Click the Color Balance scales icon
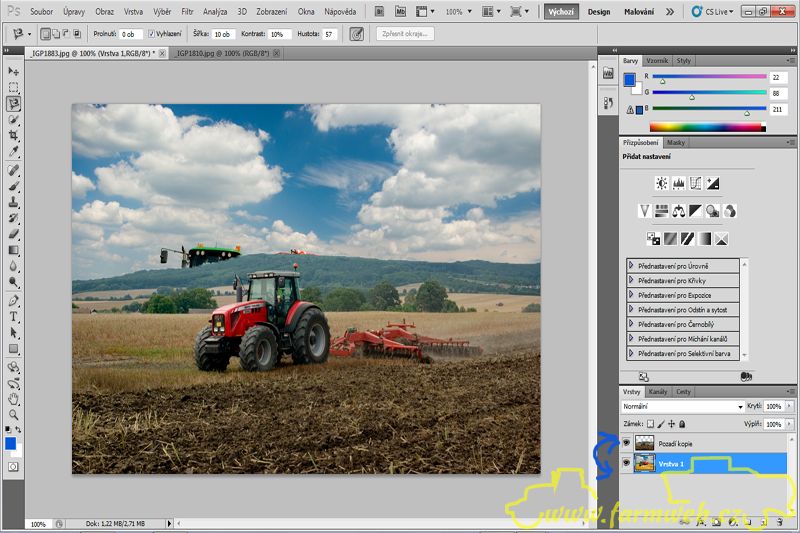The width and height of the screenshot is (800, 533). pos(678,211)
